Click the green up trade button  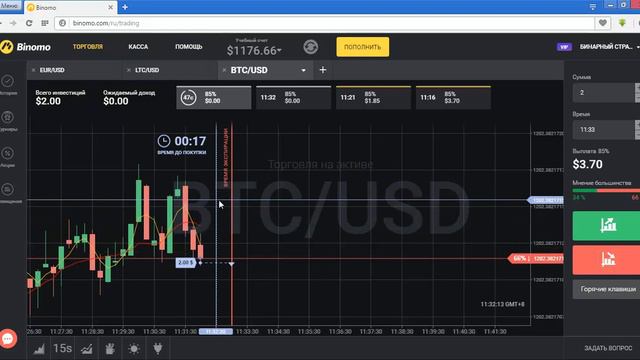[x=606, y=225]
